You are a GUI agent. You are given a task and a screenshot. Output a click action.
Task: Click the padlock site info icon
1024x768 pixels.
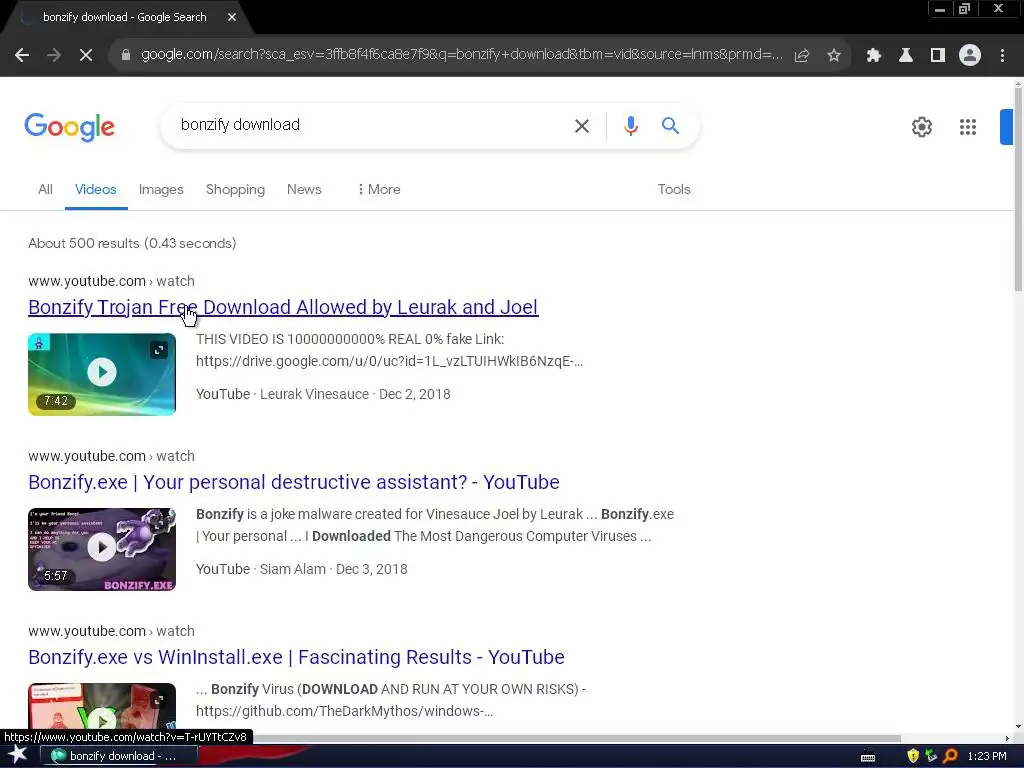[x=126, y=55]
